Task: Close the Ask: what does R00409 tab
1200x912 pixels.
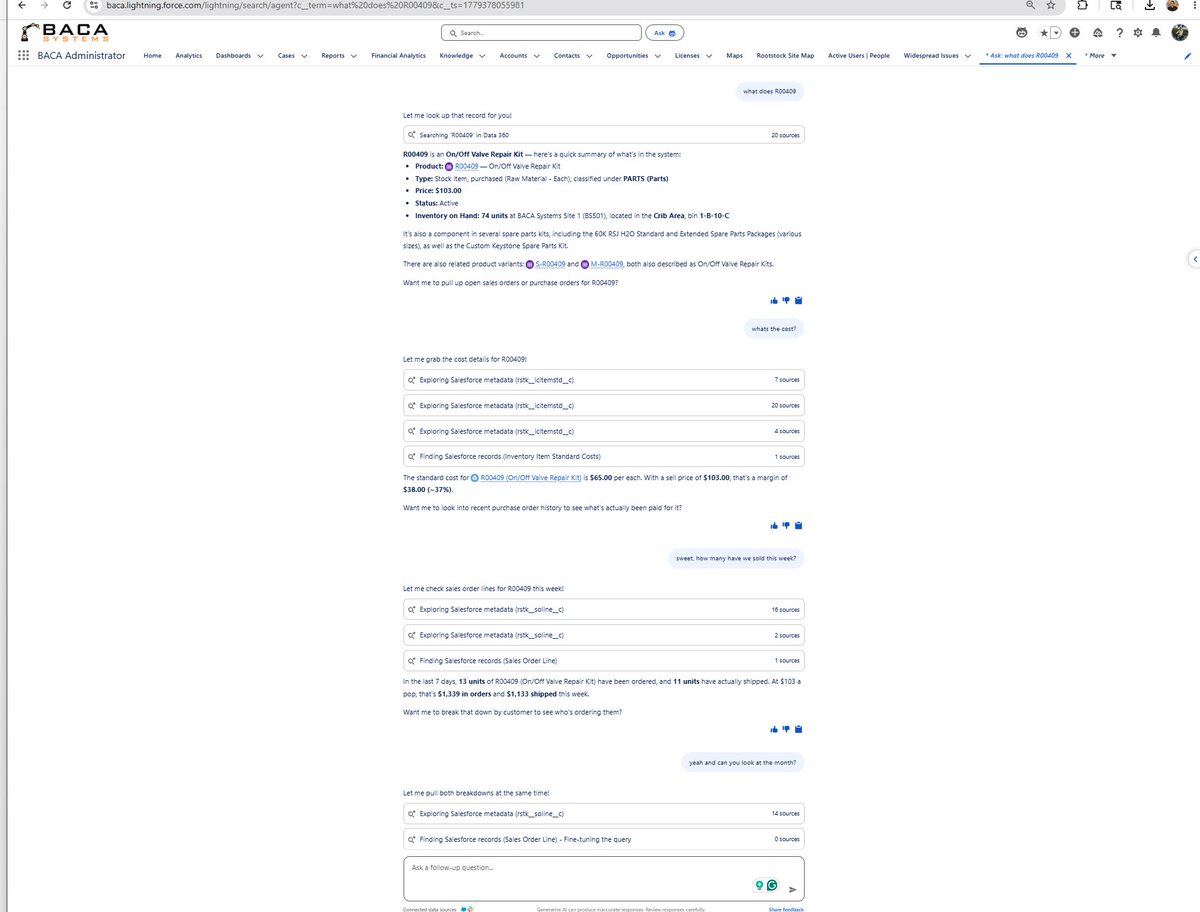Action: pos(1070,56)
